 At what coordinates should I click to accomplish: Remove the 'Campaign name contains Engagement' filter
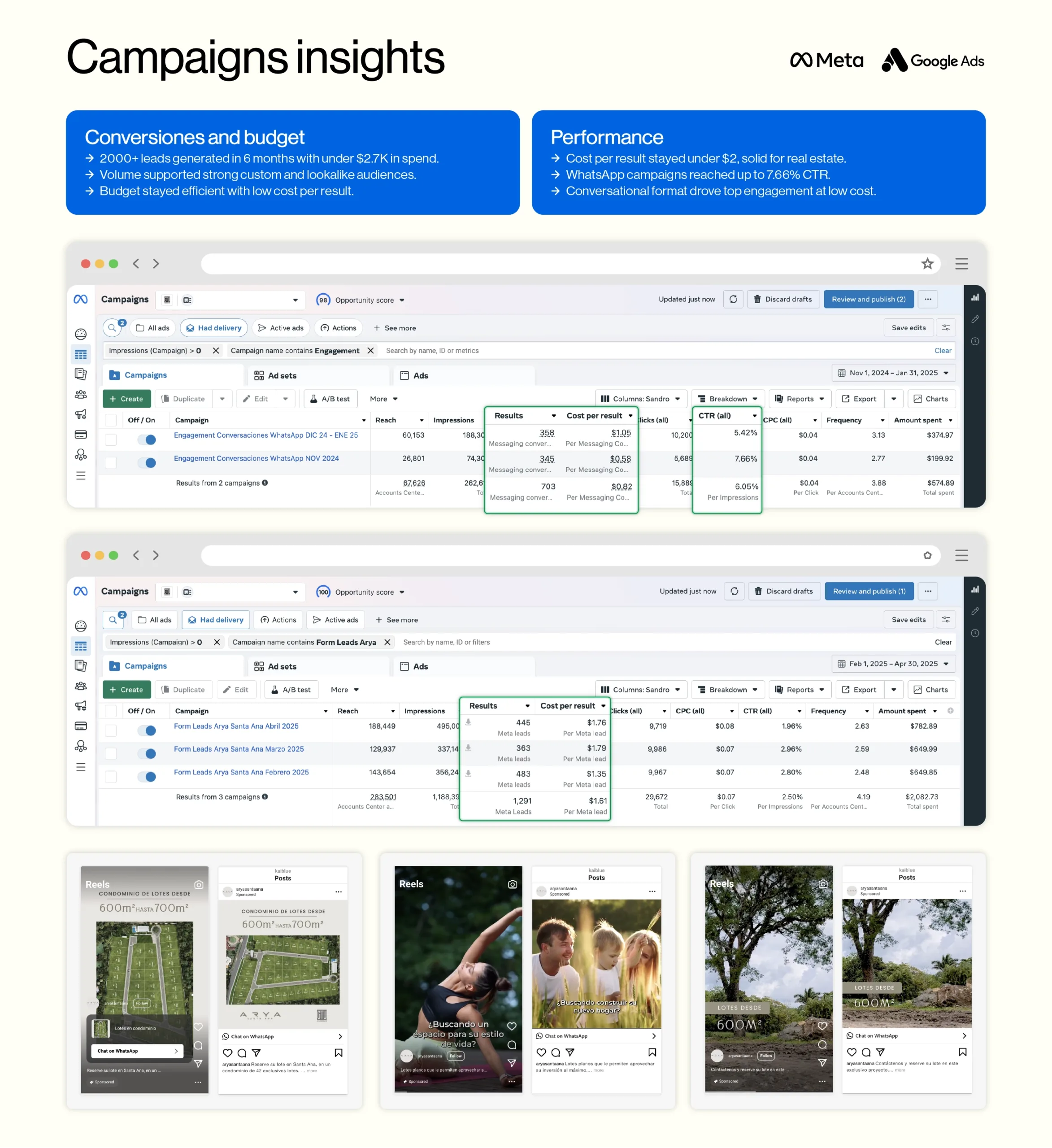click(370, 351)
